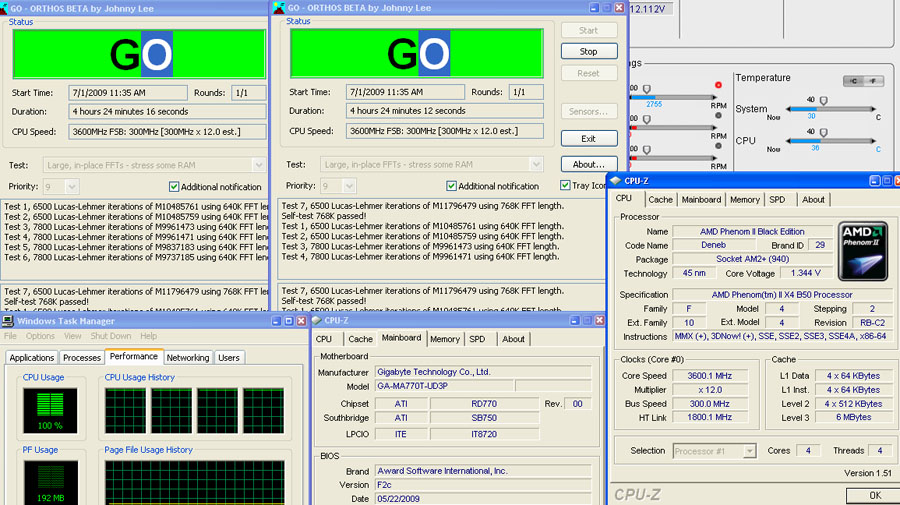This screenshot has width=900, height=505.
Task: Minimize the CPU-Z processor window
Action: pos(874,181)
